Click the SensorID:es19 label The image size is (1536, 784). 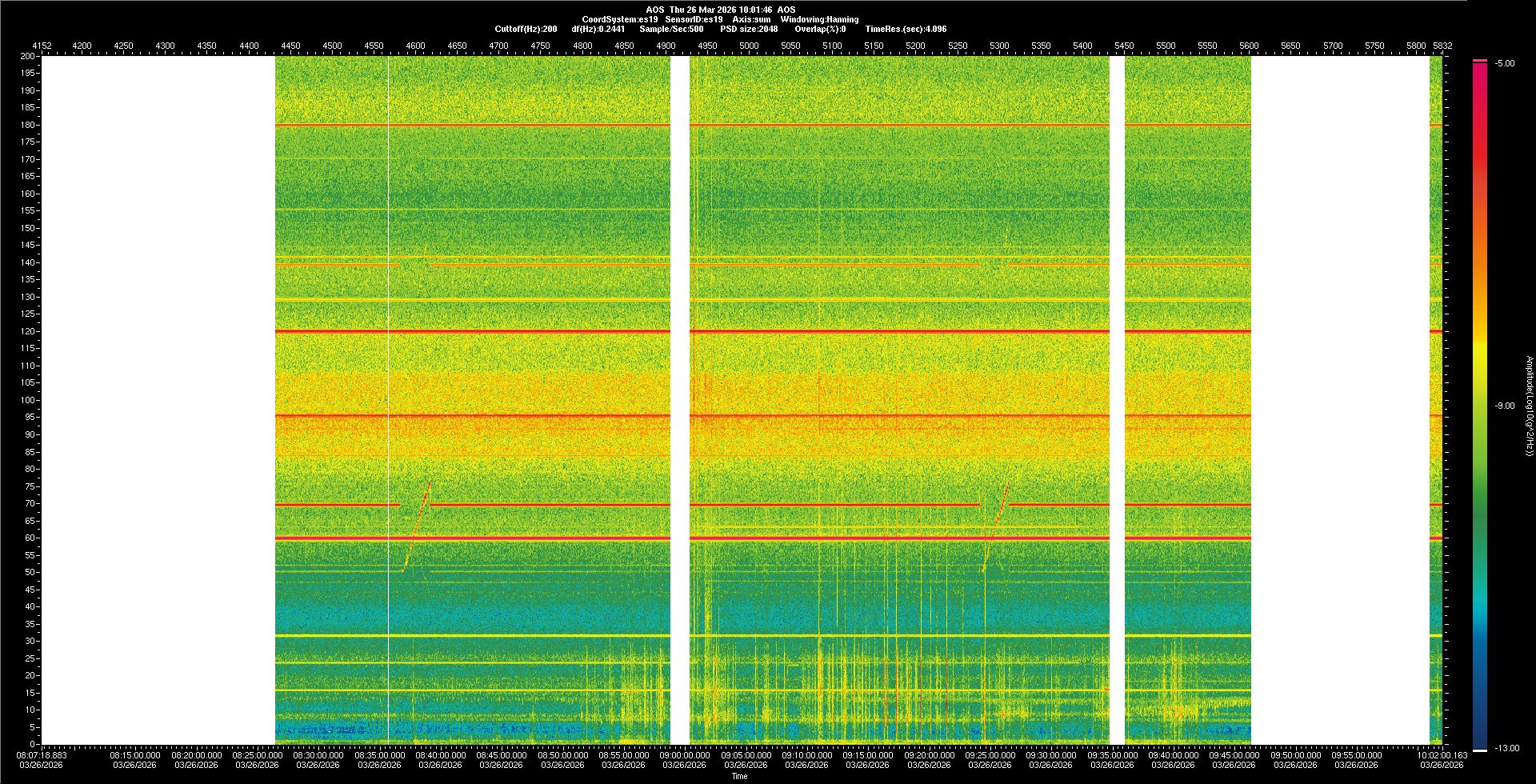point(694,19)
